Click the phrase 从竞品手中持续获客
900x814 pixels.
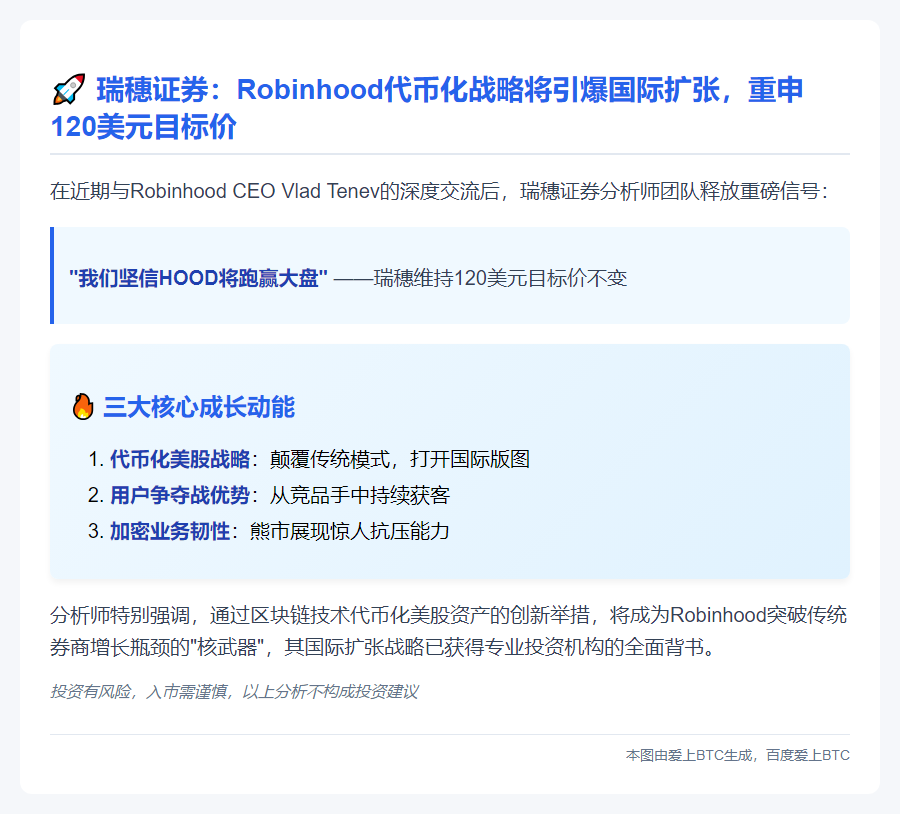(x=360, y=495)
